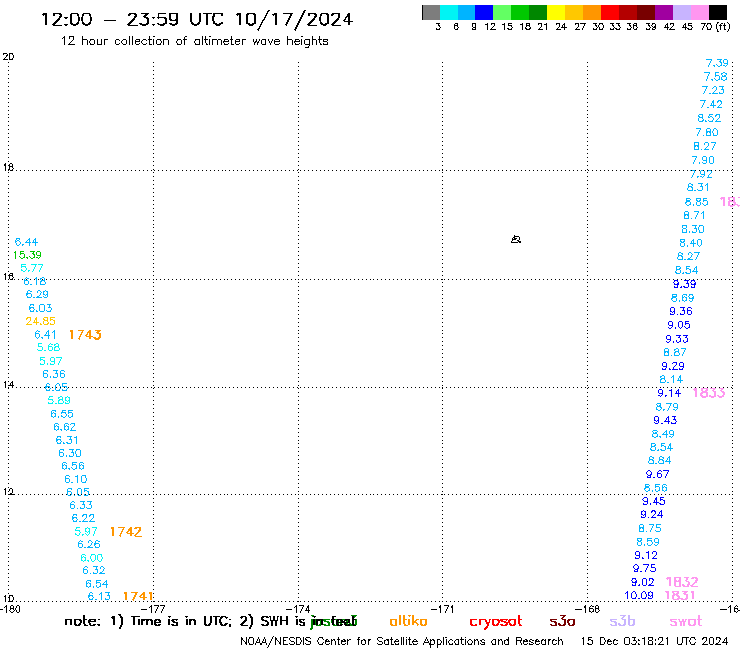Image resolution: width=740 pixels, height=650 pixels.
Task: Click the pink 70 ft legend swatch
Action: click(x=699, y=12)
